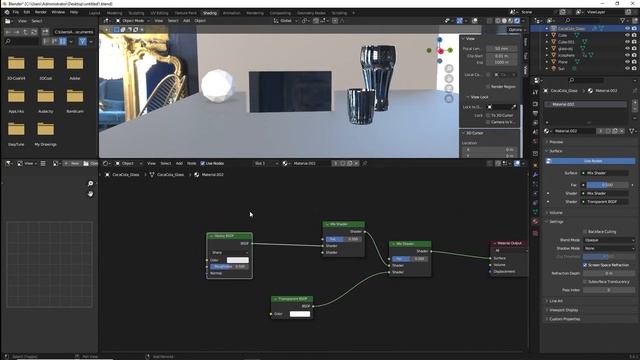
Task: Hide the Sun object in the outliner
Action: click(x=627, y=69)
